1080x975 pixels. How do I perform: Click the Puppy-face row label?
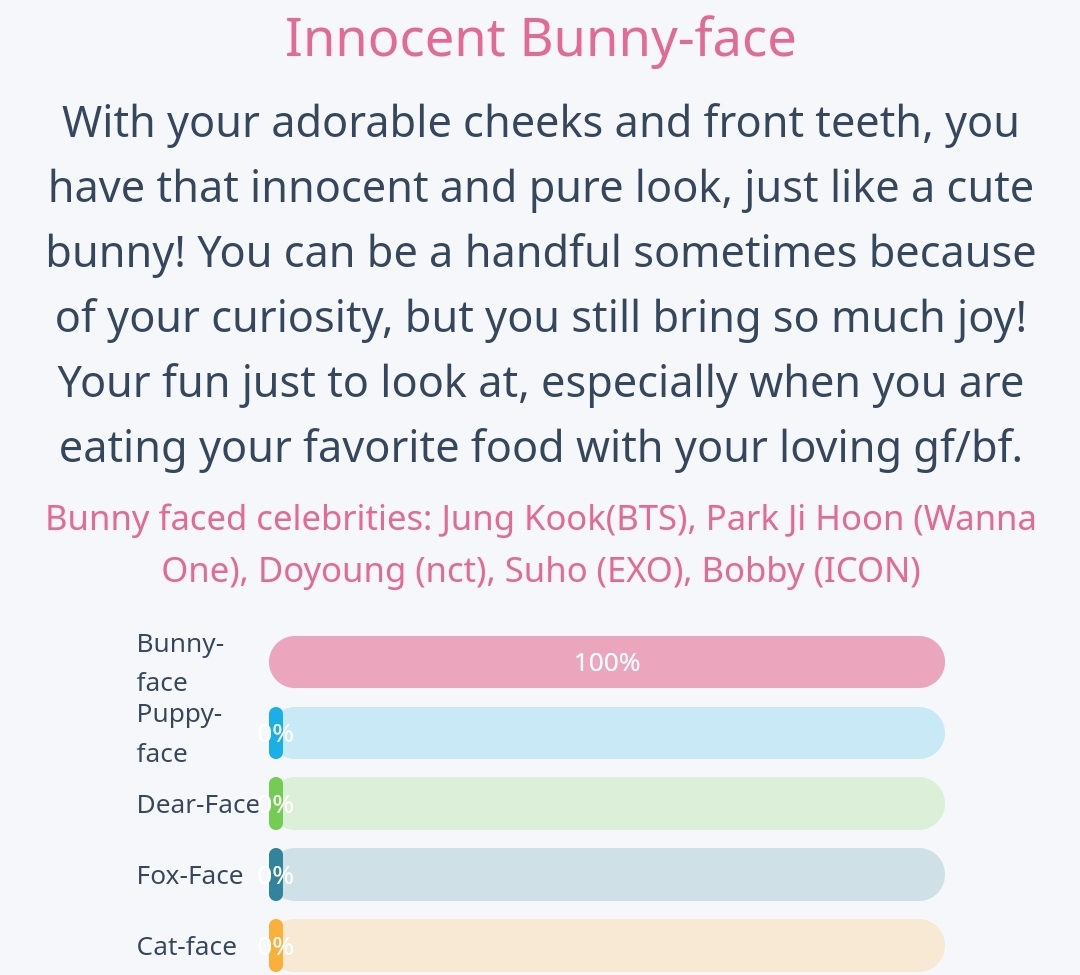(x=180, y=733)
